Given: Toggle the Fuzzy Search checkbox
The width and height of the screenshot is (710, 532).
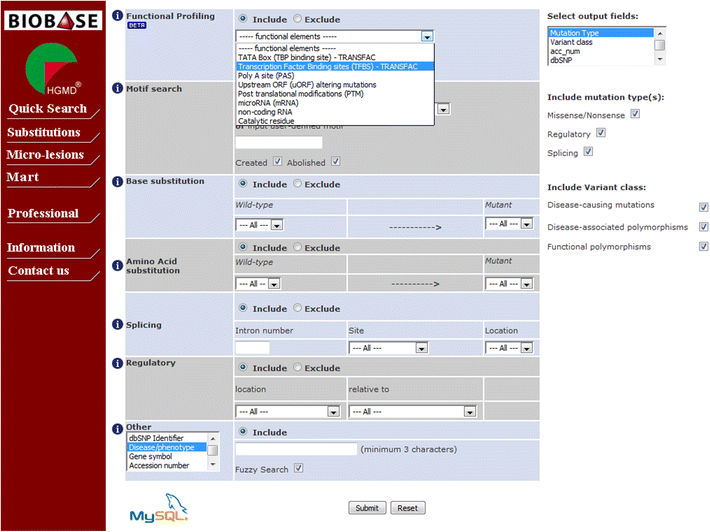Looking at the screenshot, I should 298,468.
